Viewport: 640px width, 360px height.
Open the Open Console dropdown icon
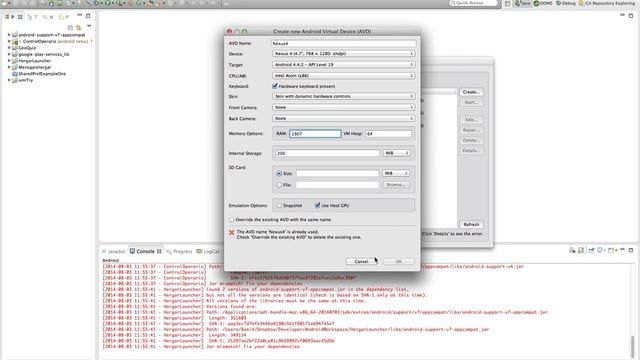tap(612, 250)
